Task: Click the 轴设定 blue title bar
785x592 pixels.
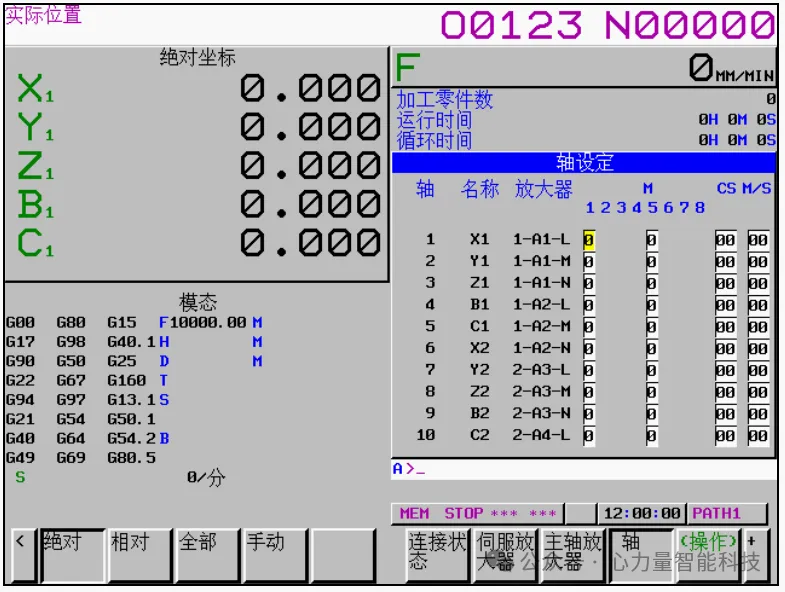Action: (584, 163)
